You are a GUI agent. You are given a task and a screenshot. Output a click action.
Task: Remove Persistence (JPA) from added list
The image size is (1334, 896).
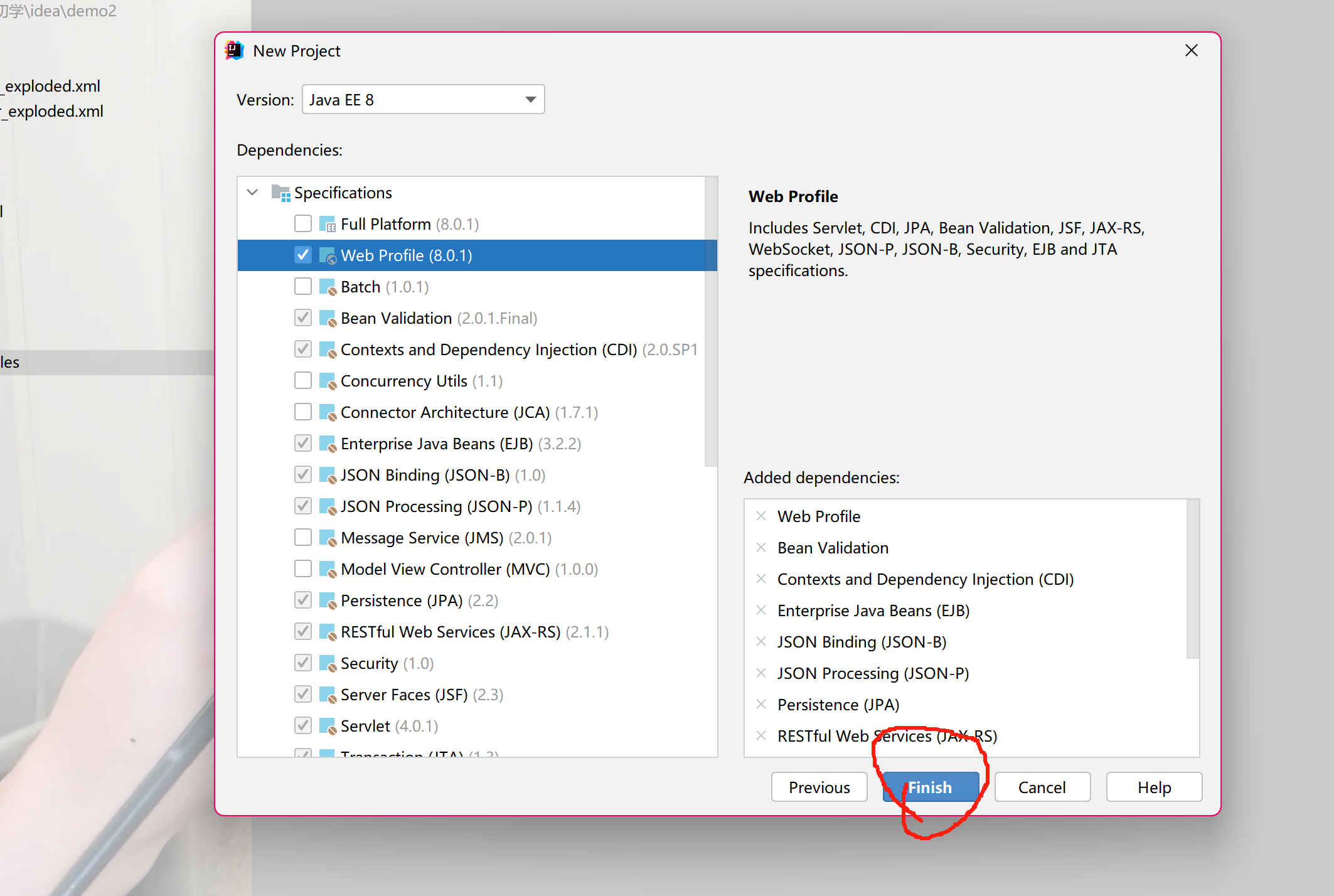(761, 704)
